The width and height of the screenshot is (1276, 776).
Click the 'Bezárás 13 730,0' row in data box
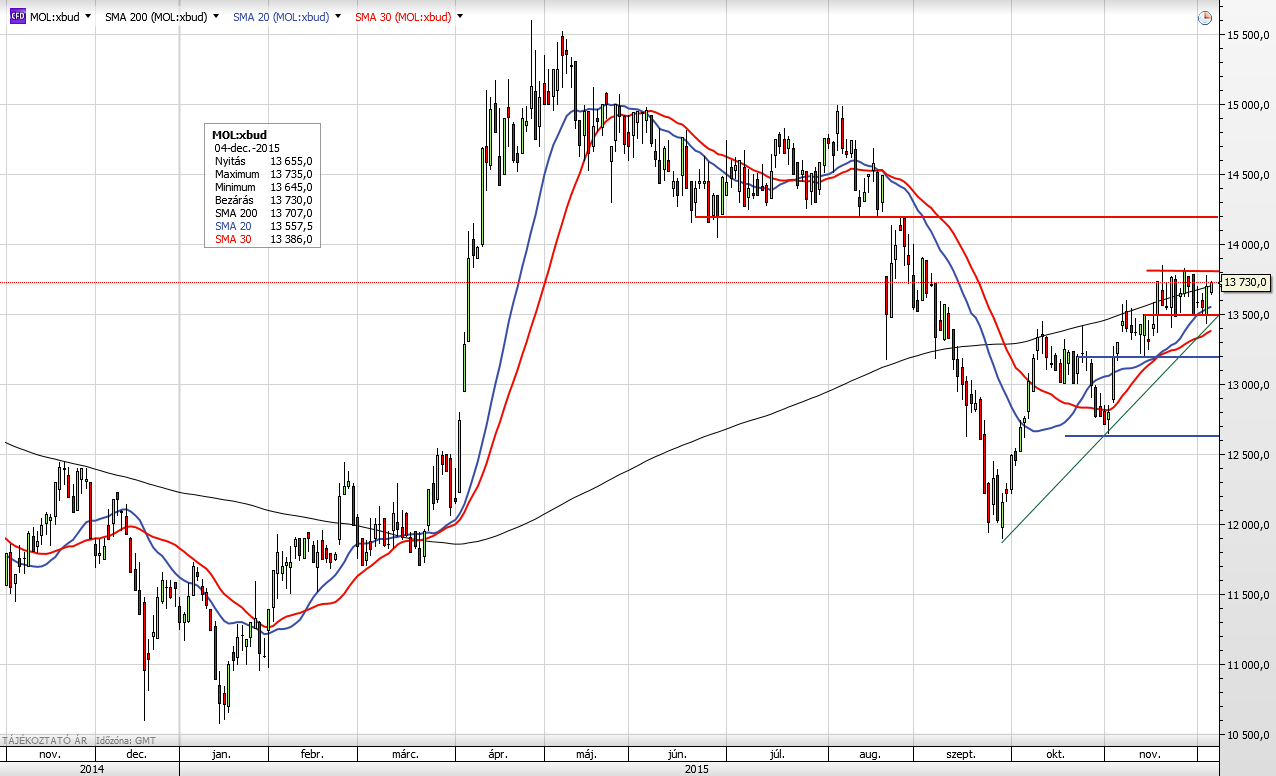tap(263, 200)
